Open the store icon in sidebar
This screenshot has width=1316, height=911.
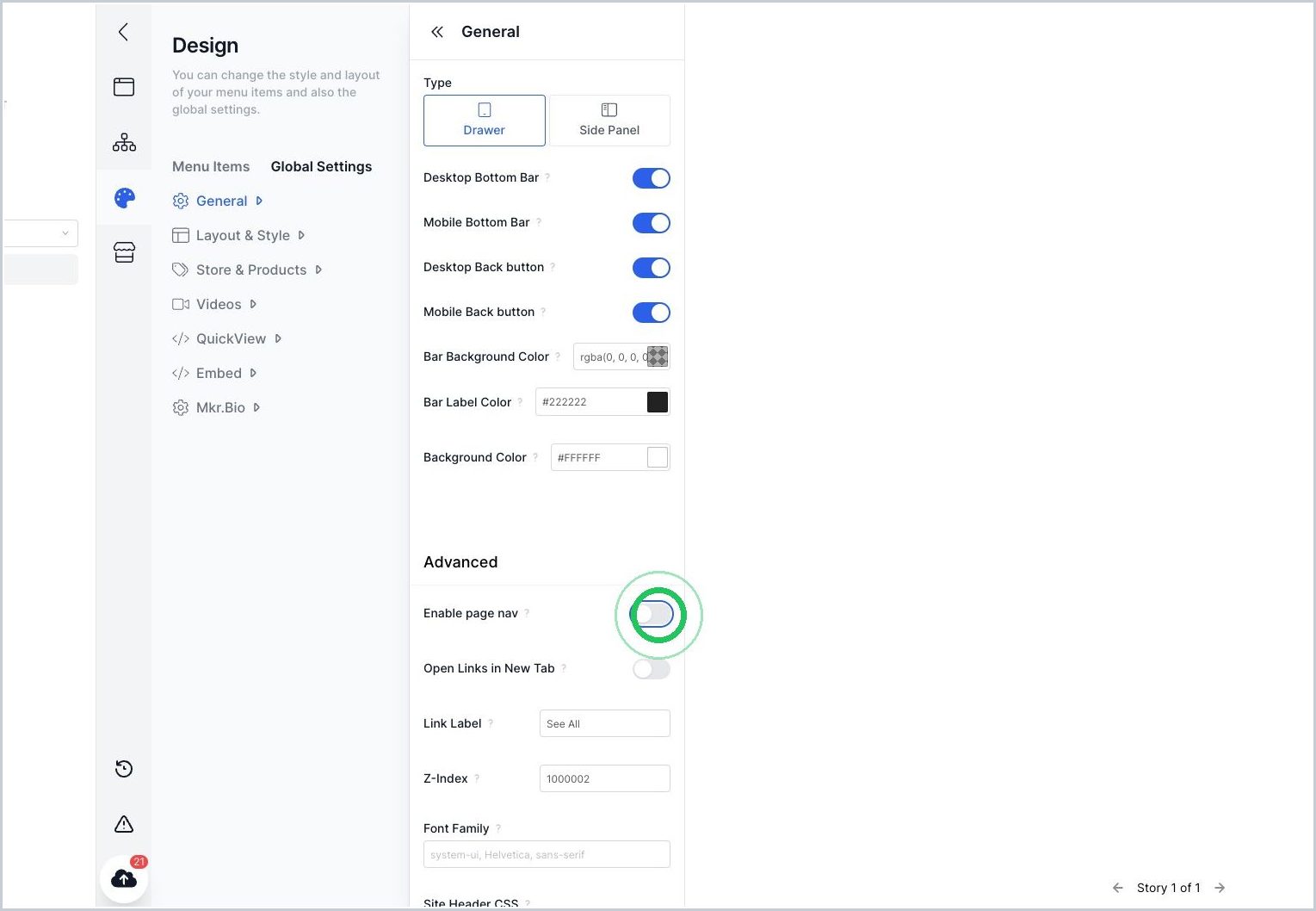(124, 252)
